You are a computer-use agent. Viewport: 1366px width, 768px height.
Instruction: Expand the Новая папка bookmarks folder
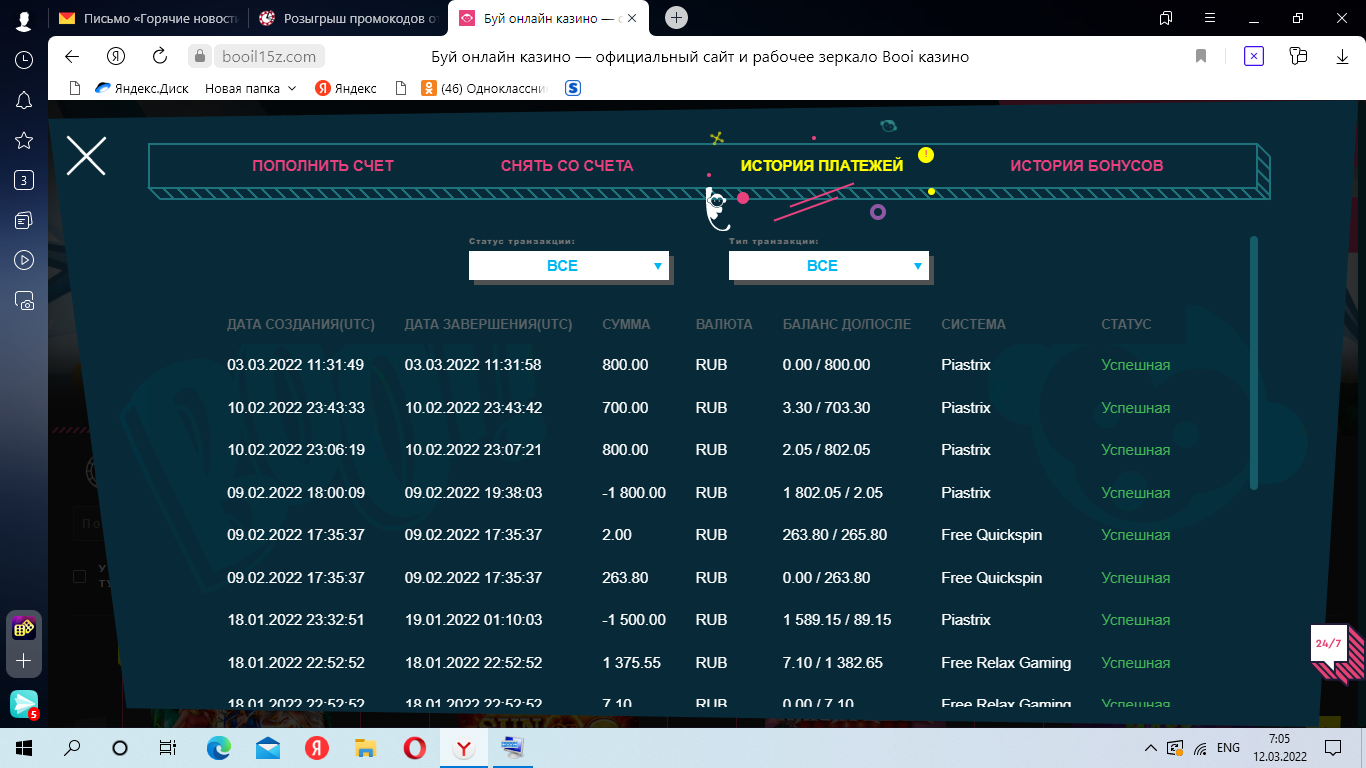coord(251,88)
